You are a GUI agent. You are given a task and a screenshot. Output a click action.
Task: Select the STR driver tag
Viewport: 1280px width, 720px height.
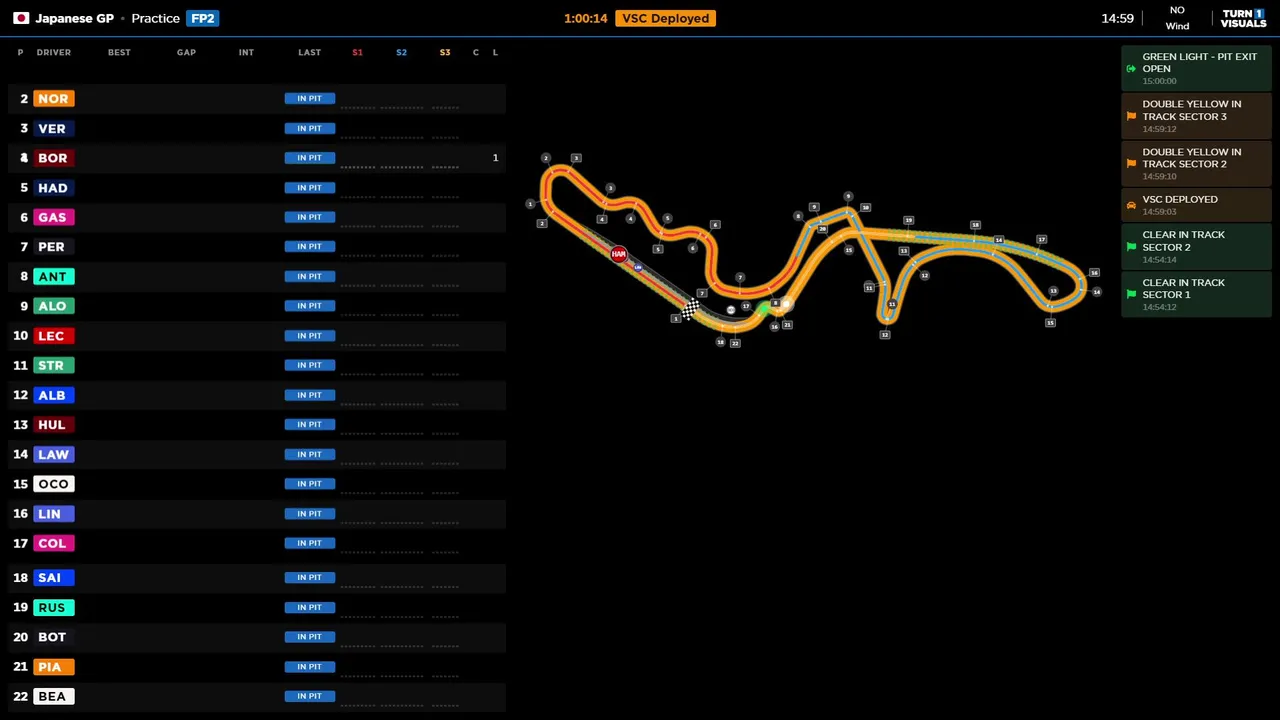click(x=53, y=365)
